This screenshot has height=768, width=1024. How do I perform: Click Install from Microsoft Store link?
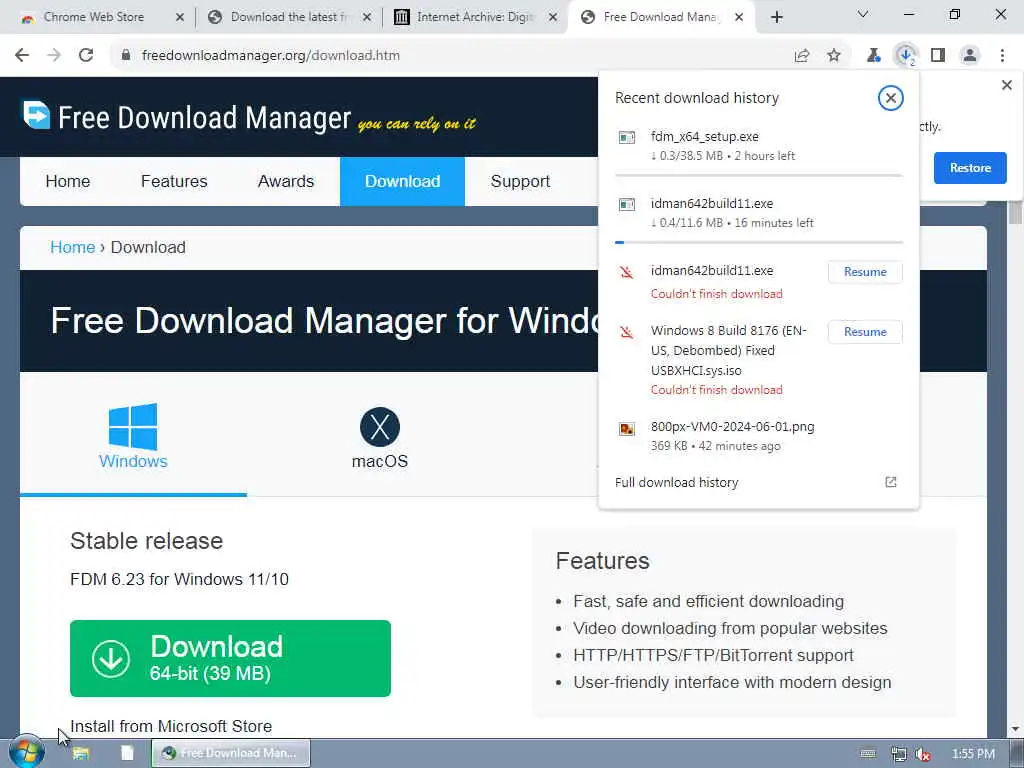(x=171, y=726)
